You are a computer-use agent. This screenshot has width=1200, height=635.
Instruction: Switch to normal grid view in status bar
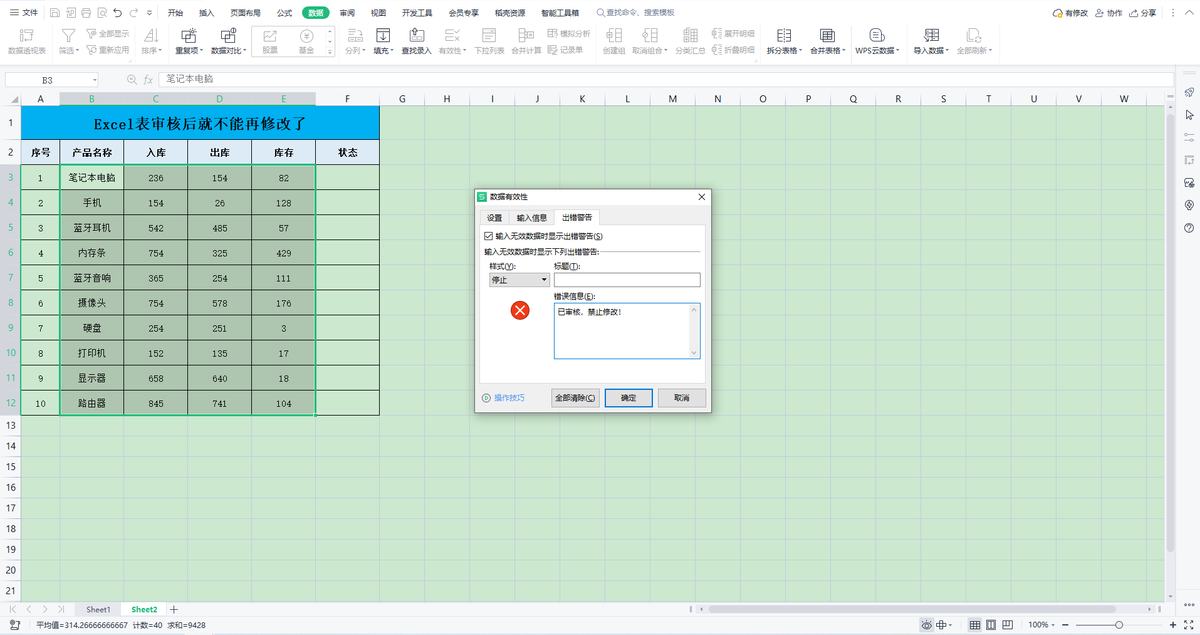click(973, 624)
